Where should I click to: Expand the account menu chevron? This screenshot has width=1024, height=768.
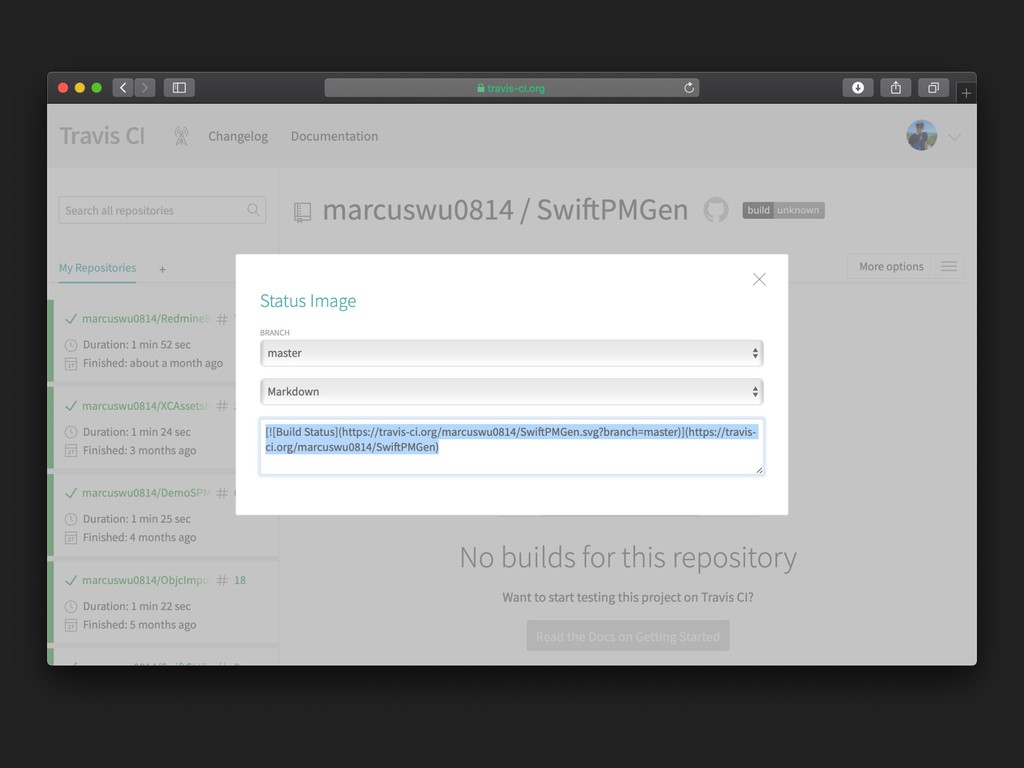tap(955, 137)
